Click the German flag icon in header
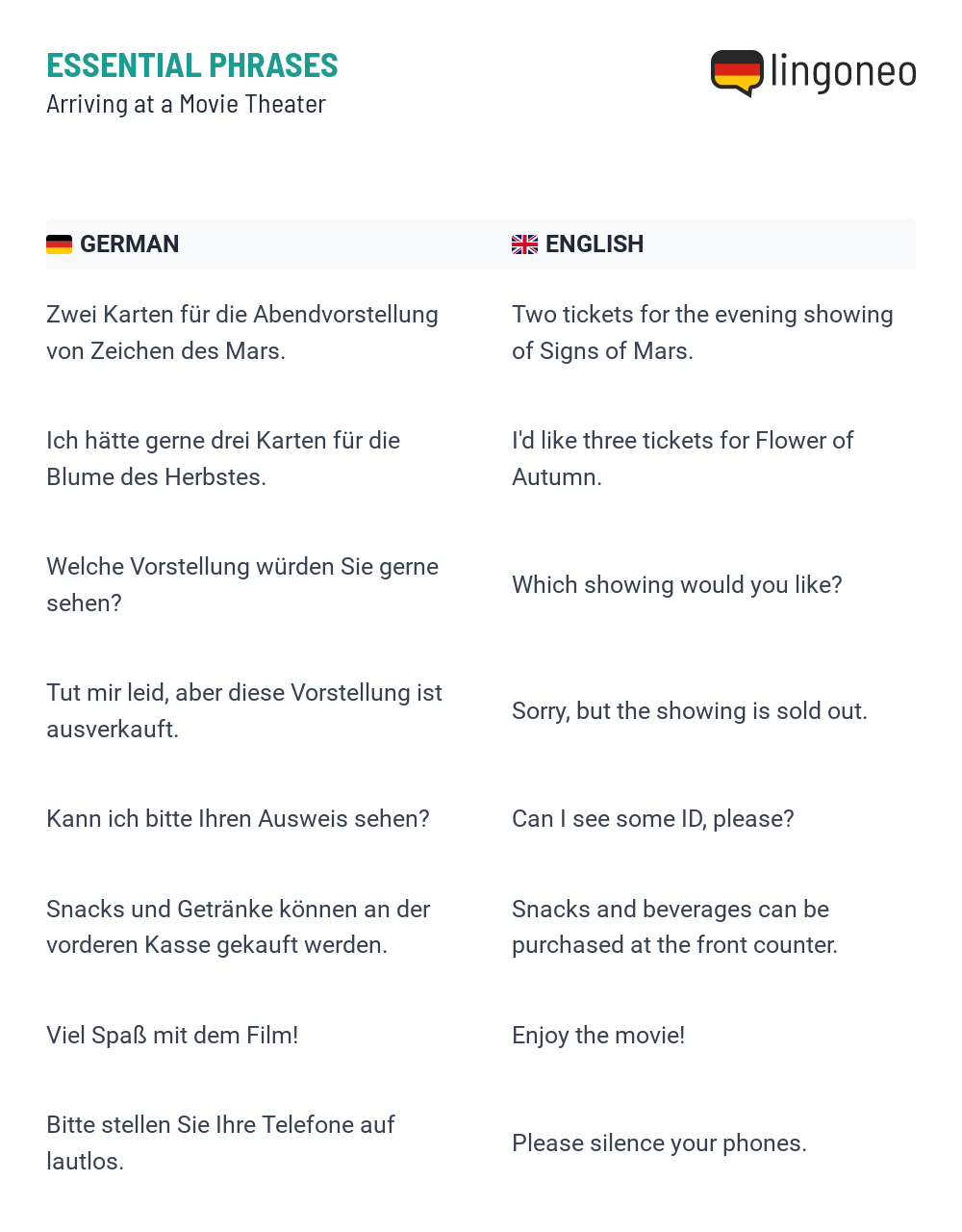Screen dimensions: 962x1232 coord(59,244)
